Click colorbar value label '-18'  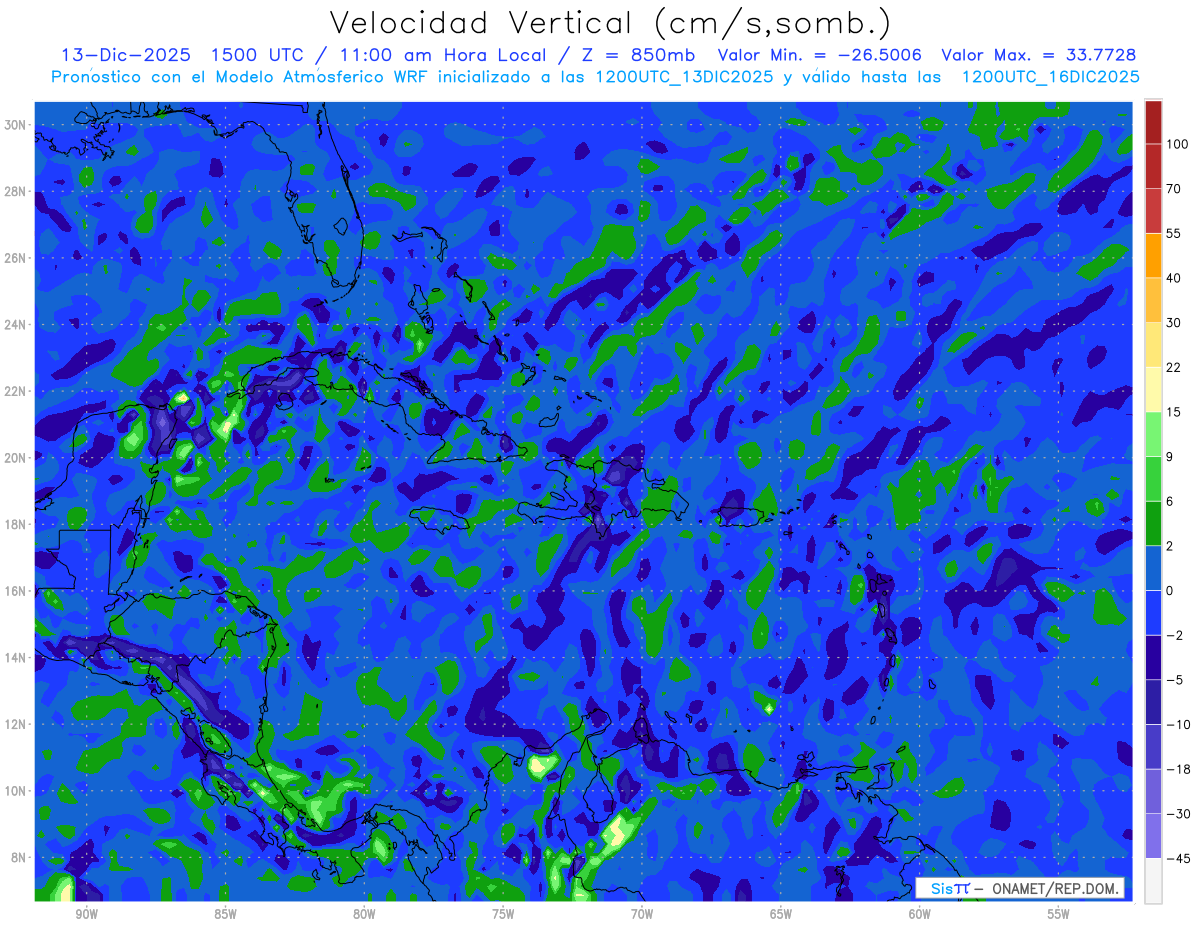1177,769
